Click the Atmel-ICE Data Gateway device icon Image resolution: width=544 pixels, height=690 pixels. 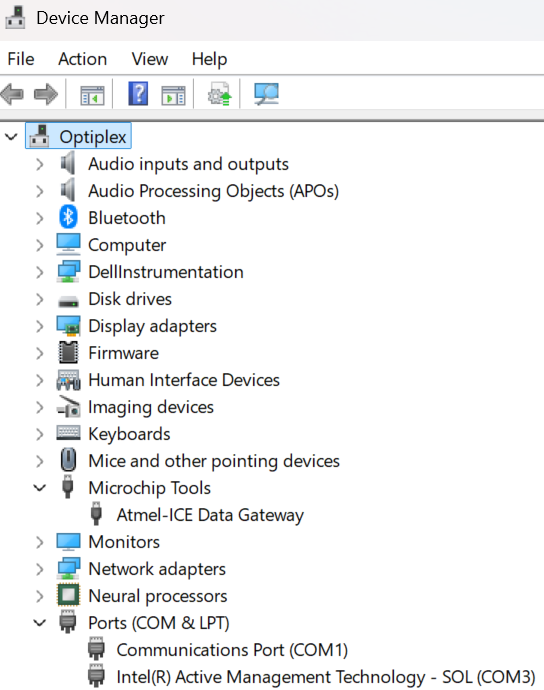click(x=96, y=514)
